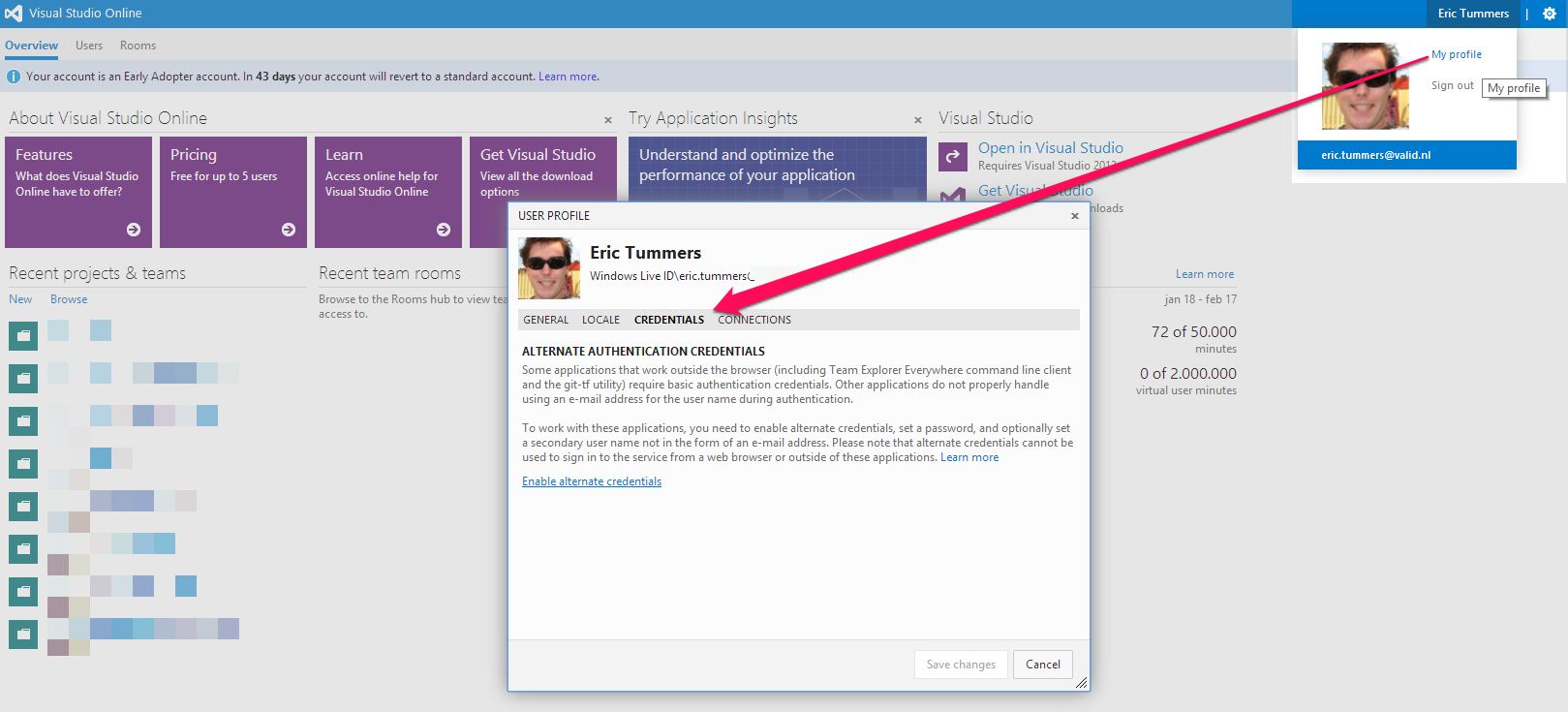Click the settings gear icon
Image resolution: width=1568 pixels, height=712 pixels.
point(1549,14)
